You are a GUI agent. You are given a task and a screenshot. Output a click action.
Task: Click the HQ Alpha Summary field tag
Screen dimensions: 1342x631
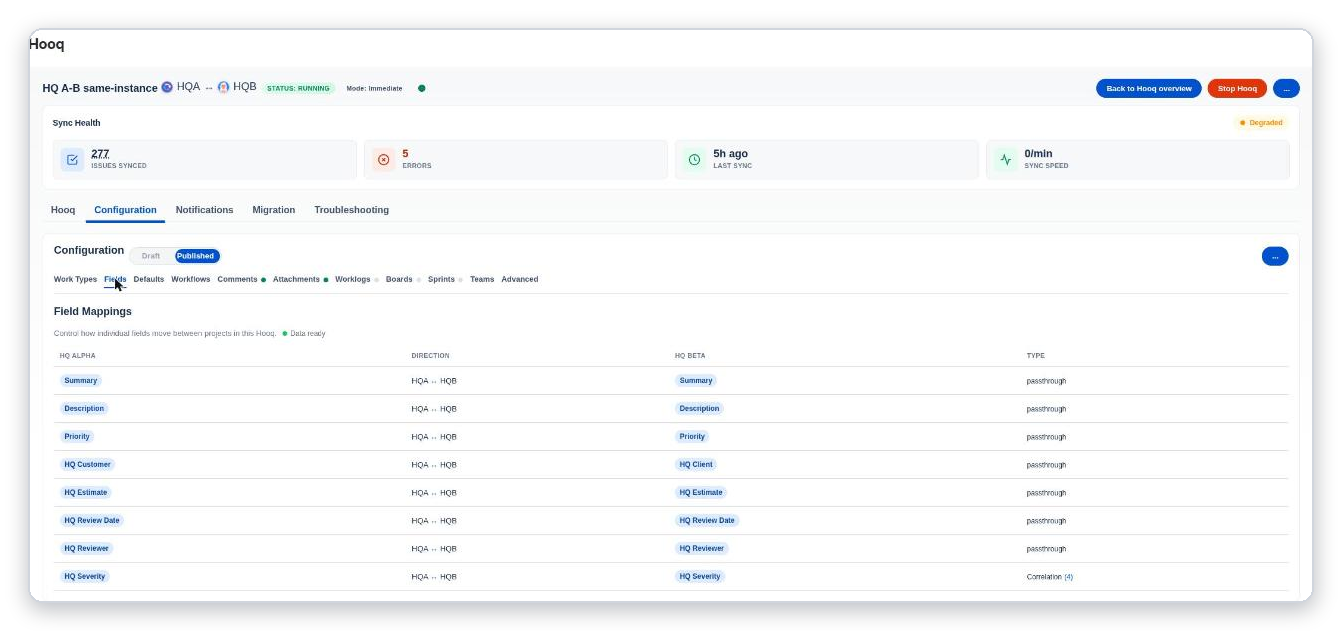click(x=80, y=381)
